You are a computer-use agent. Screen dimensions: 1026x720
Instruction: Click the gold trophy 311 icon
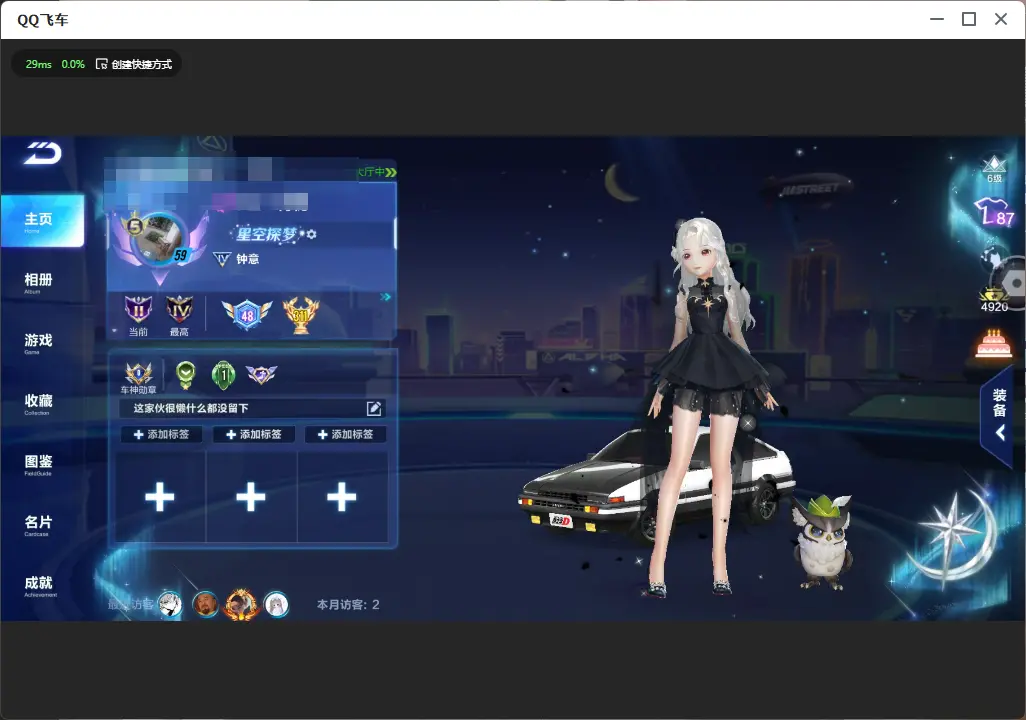300,315
